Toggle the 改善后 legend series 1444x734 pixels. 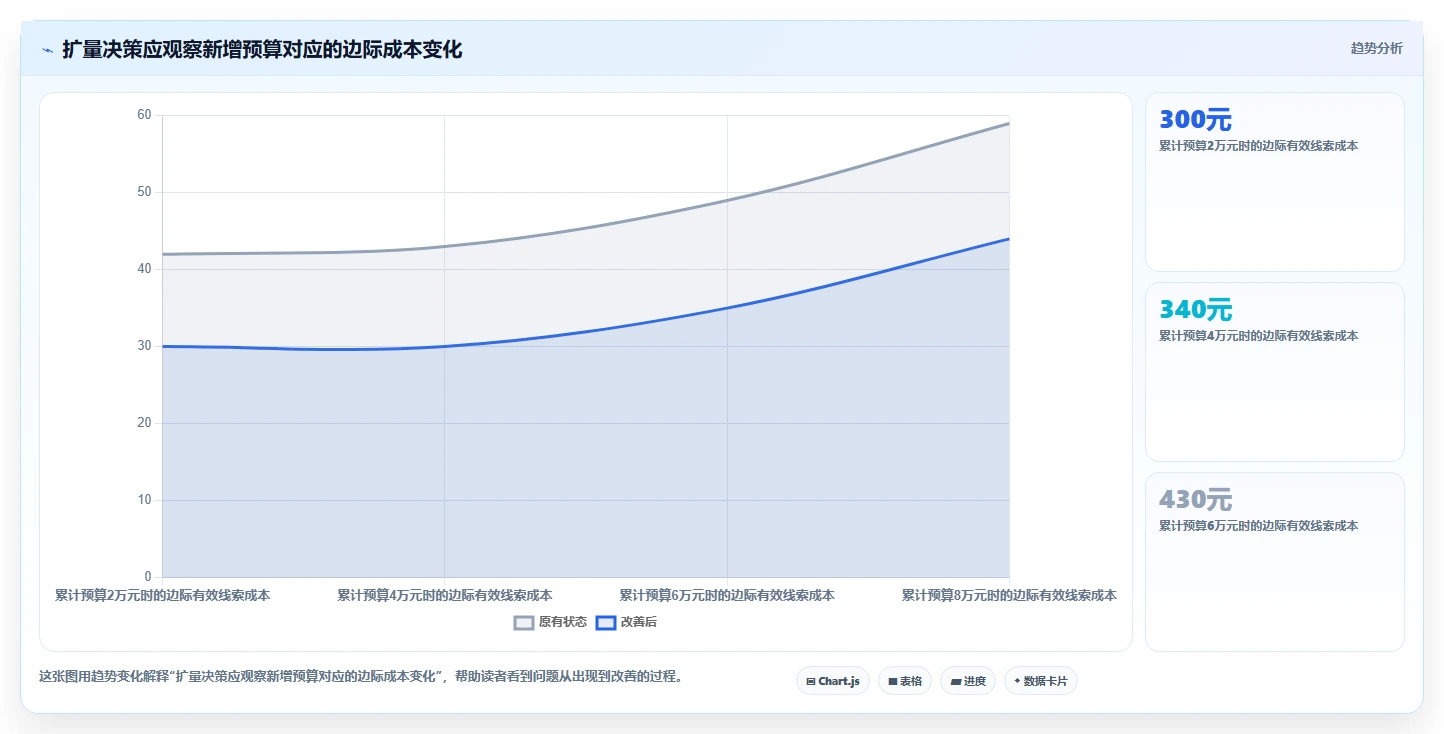click(626, 622)
